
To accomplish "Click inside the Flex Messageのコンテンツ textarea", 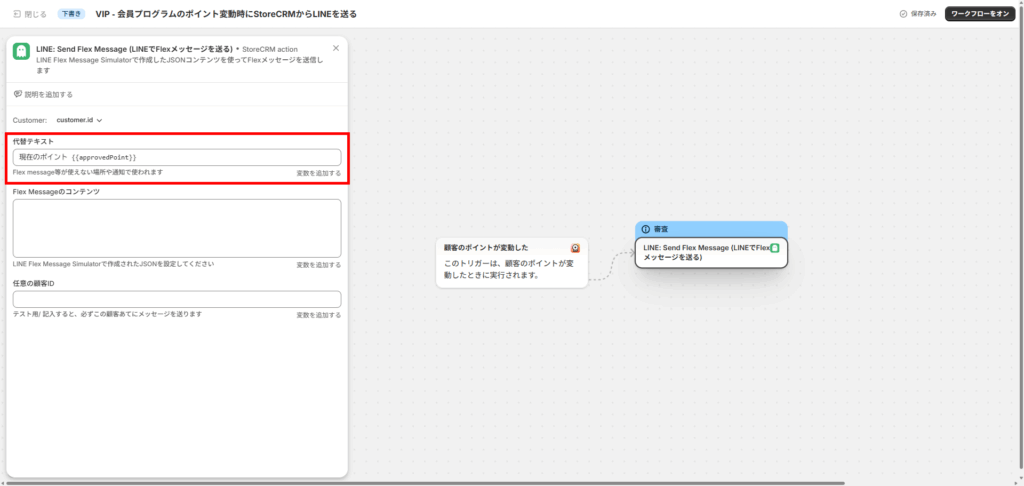I will tap(176, 228).
